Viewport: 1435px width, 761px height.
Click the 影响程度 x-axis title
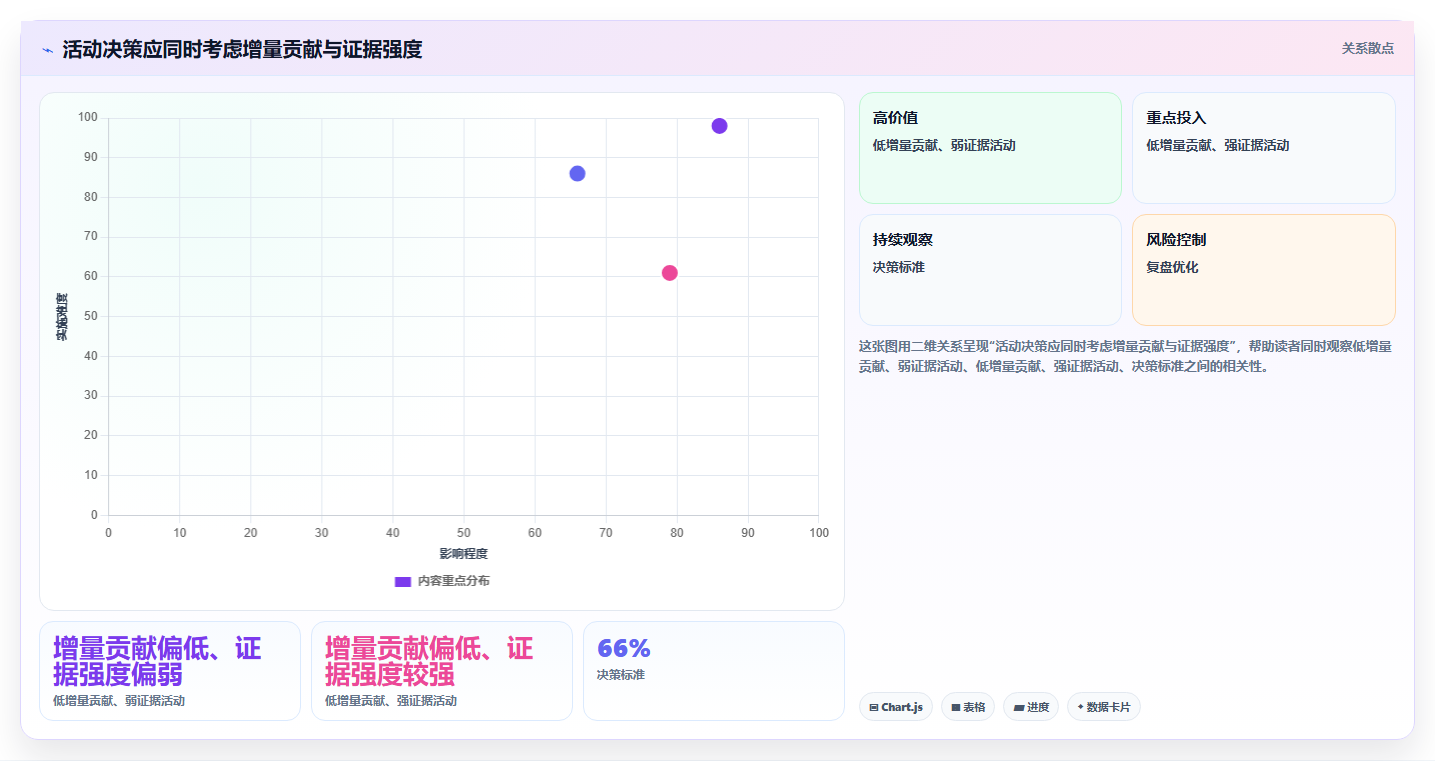click(463, 554)
